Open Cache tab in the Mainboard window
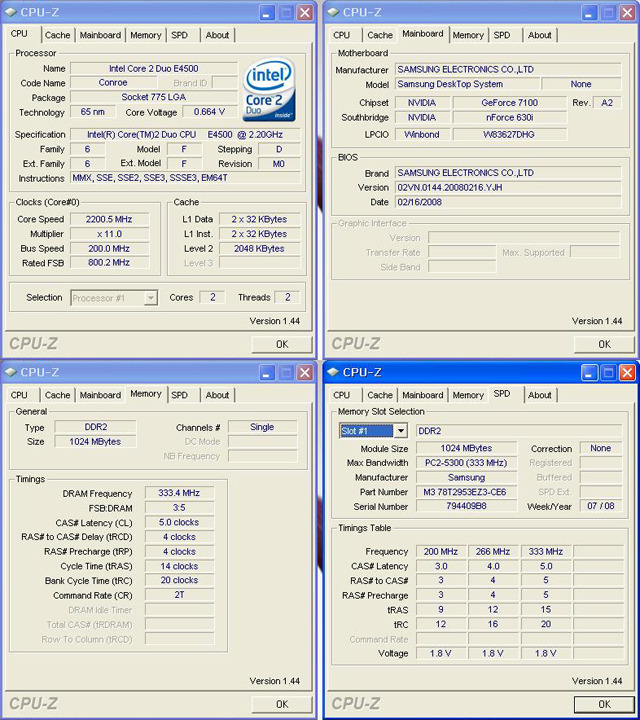The image size is (640, 720). tap(380, 35)
